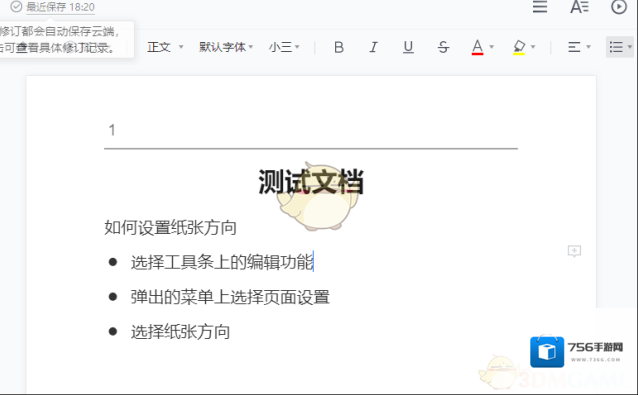Image resolution: width=638 pixels, height=395 pixels.
Task: Open the 正文 paragraph style dropdown
Action: pyautogui.click(x=165, y=47)
